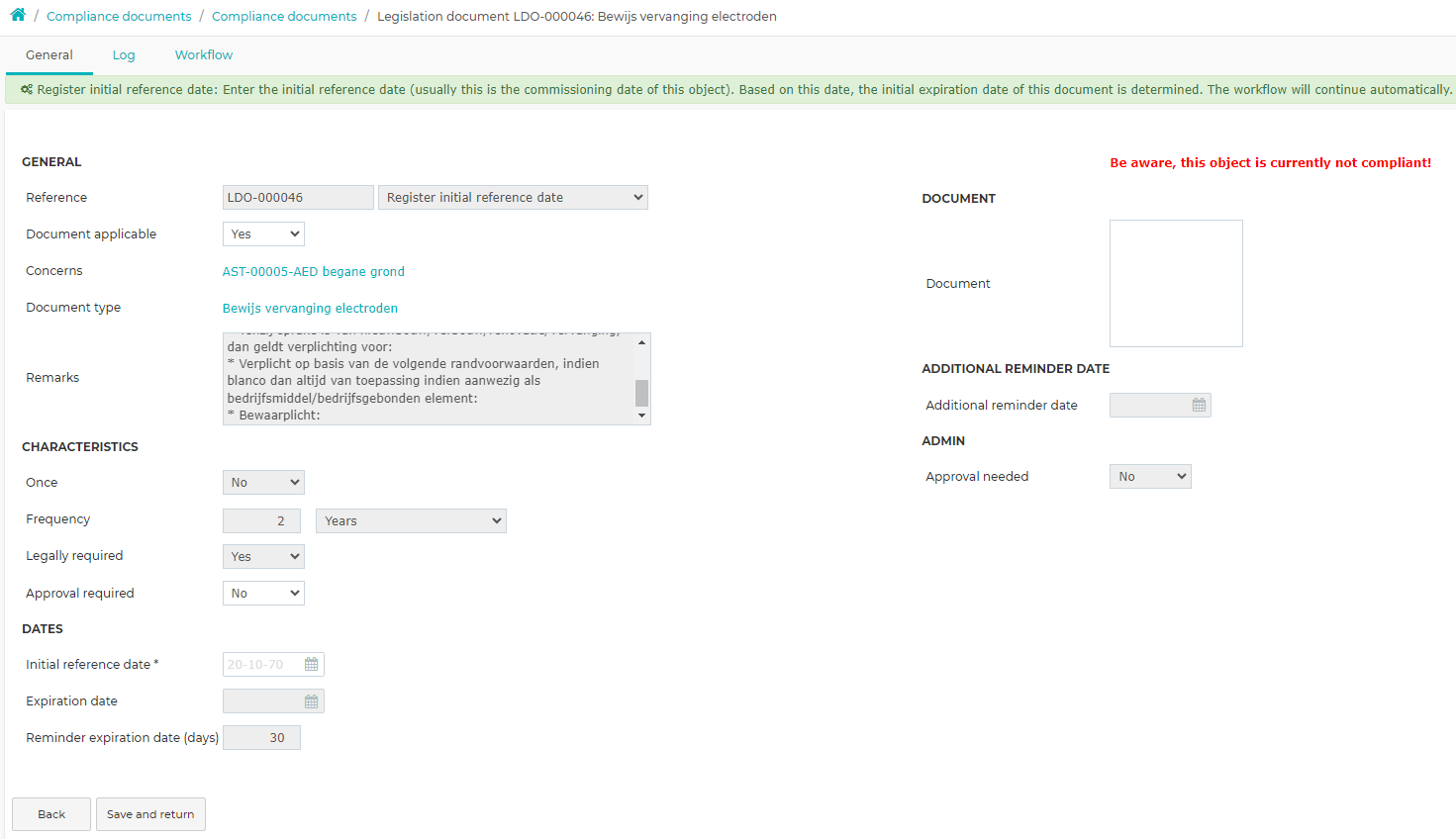Open Document applicable dropdown
The width and height of the screenshot is (1456, 839).
point(263,234)
